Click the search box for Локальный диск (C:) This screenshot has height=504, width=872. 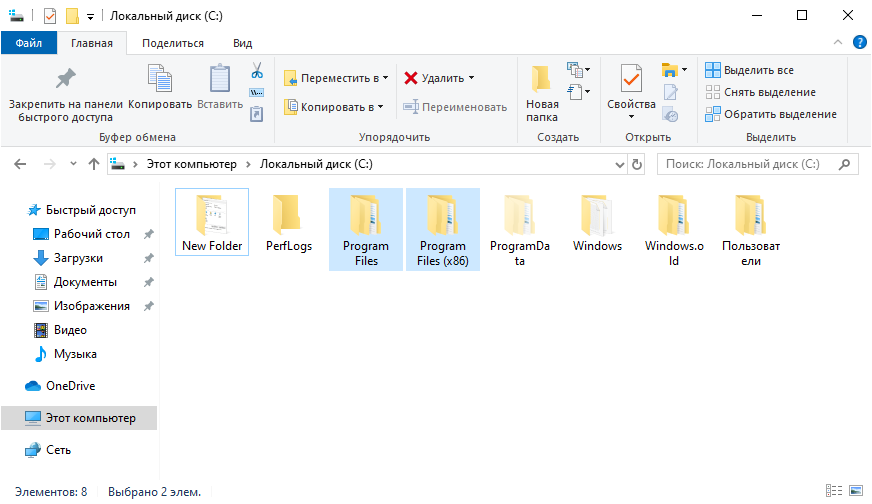750,164
